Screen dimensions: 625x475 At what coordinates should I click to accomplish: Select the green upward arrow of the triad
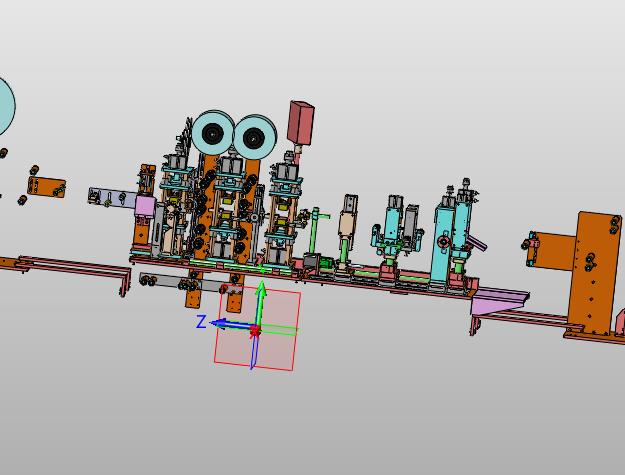pos(261,304)
